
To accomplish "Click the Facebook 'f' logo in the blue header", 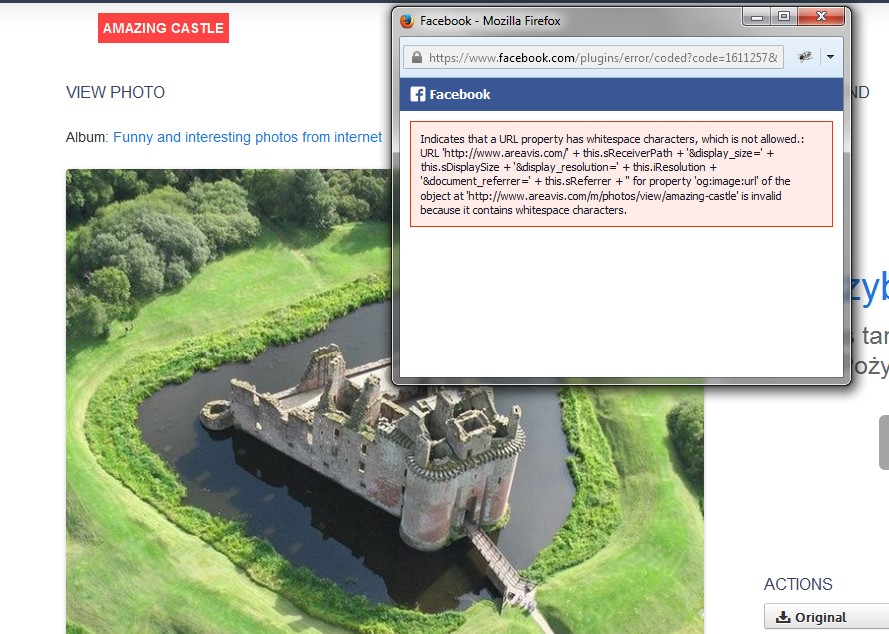I will pos(418,94).
